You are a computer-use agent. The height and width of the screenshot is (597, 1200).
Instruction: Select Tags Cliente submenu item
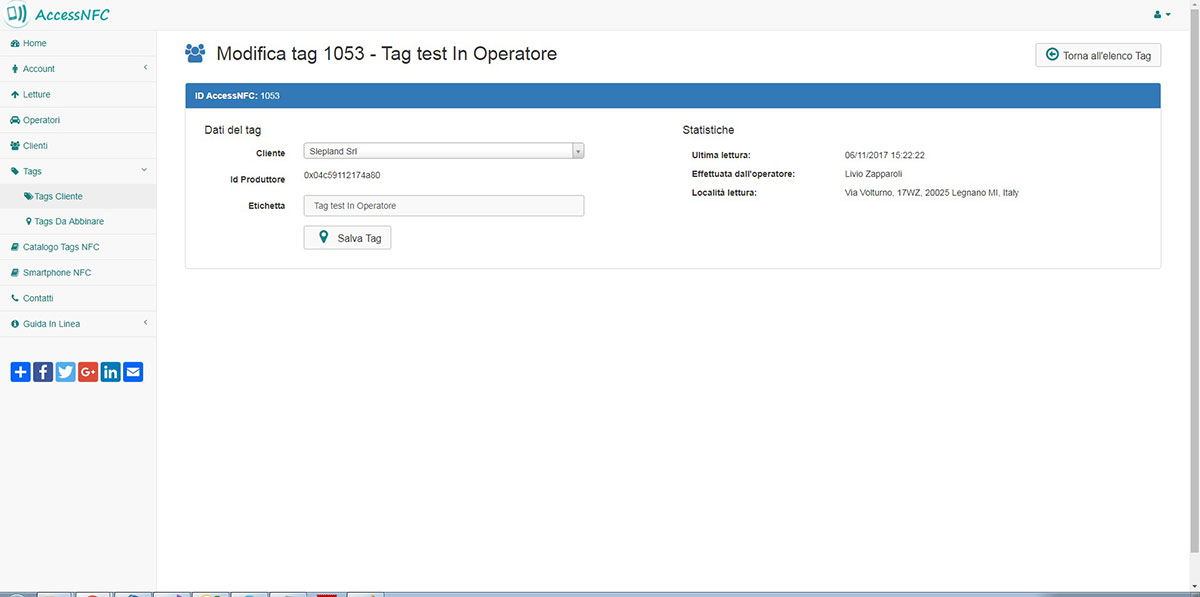click(x=78, y=197)
